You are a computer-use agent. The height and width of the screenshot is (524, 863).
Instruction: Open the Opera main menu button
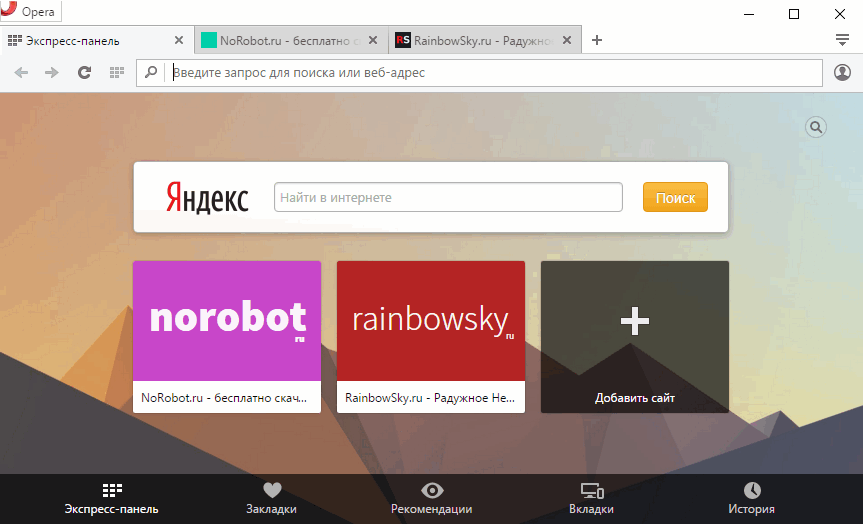pyautogui.click(x=30, y=11)
